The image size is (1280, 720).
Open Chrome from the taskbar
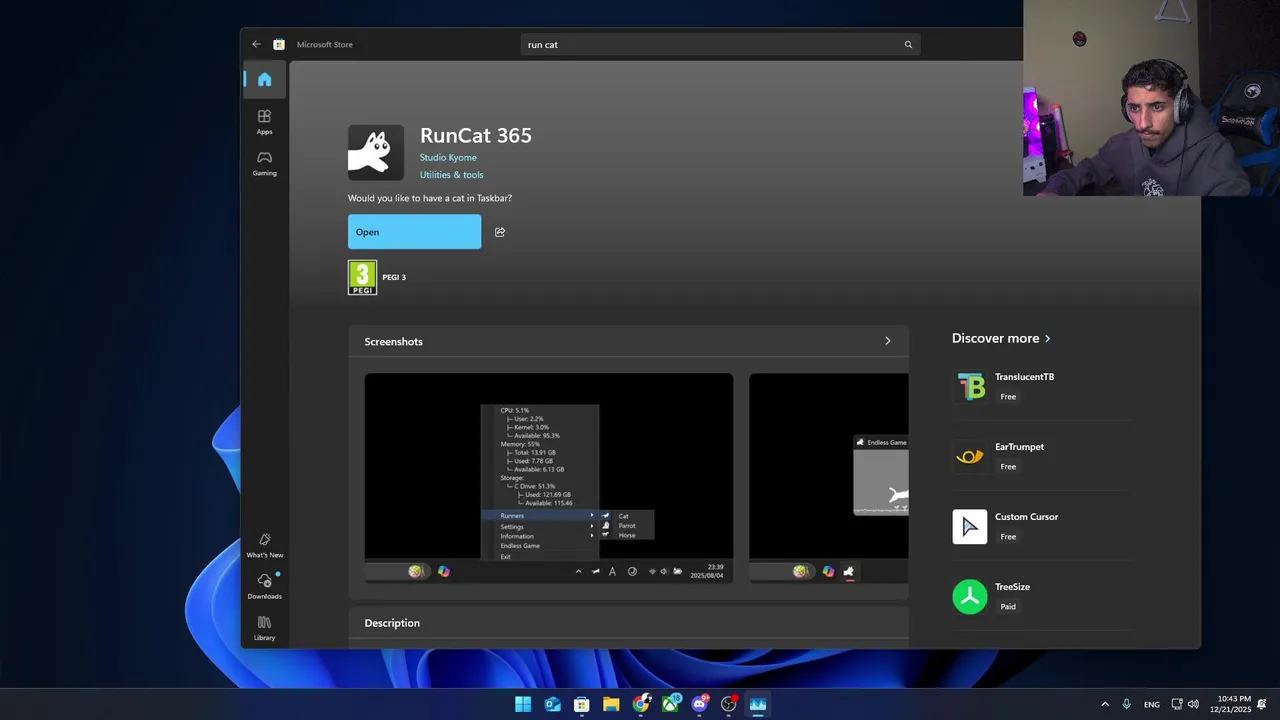coord(641,704)
